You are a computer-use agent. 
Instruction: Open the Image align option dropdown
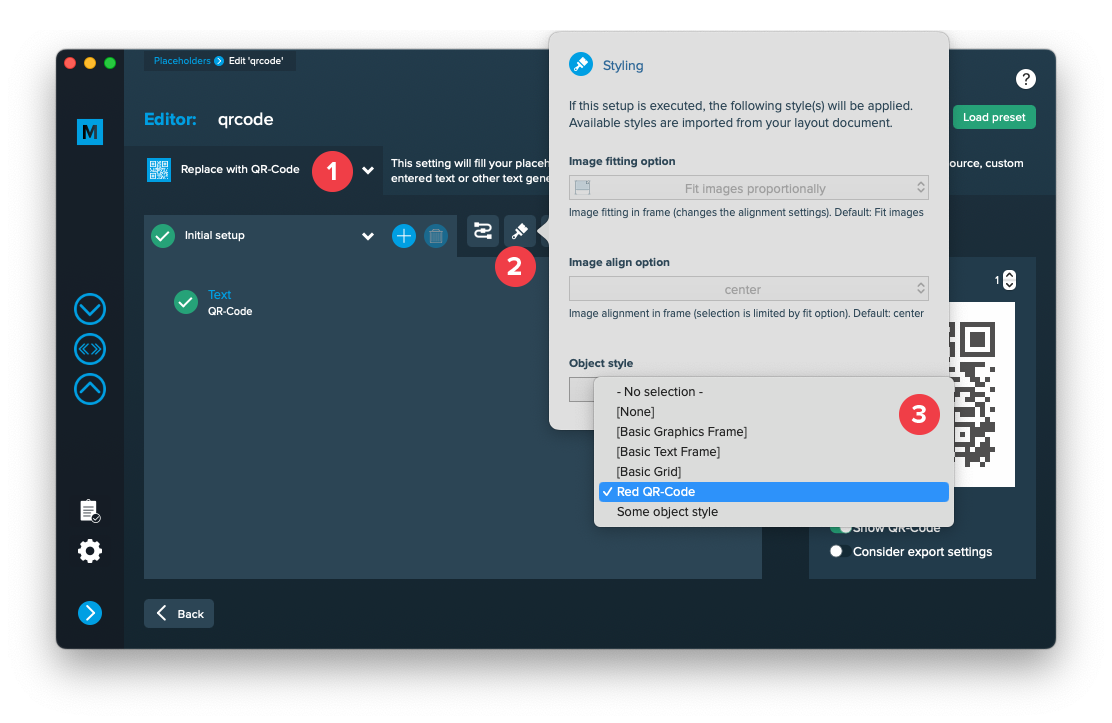(x=748, y=289)
